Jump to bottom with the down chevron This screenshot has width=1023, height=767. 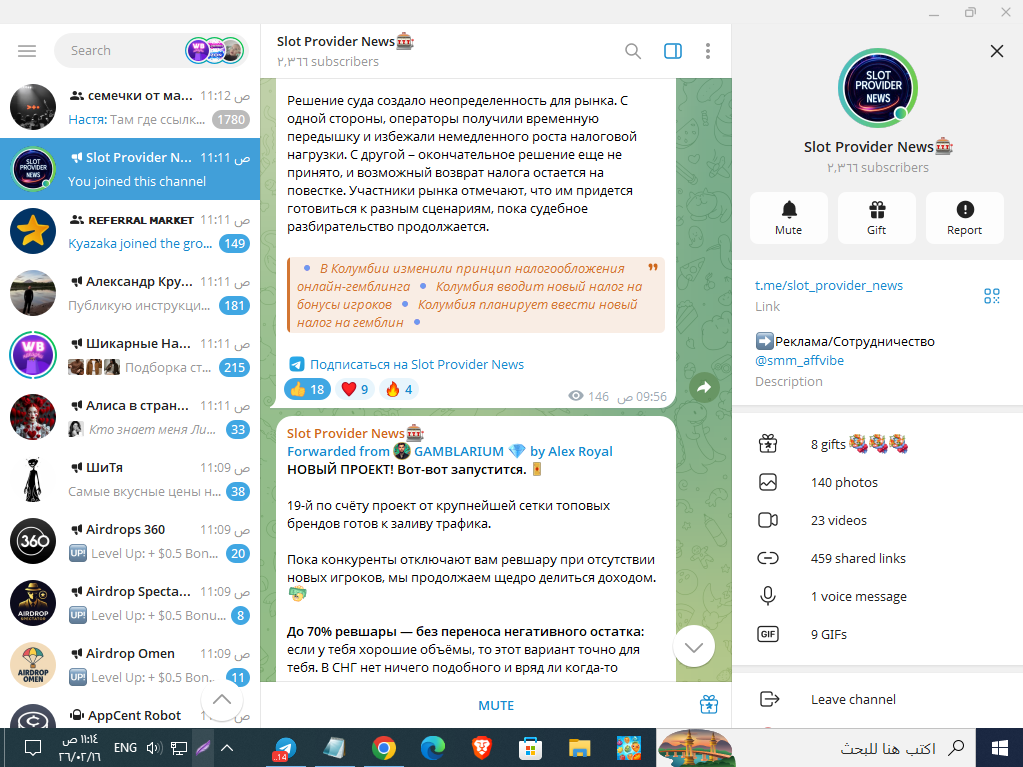(694, 646)
